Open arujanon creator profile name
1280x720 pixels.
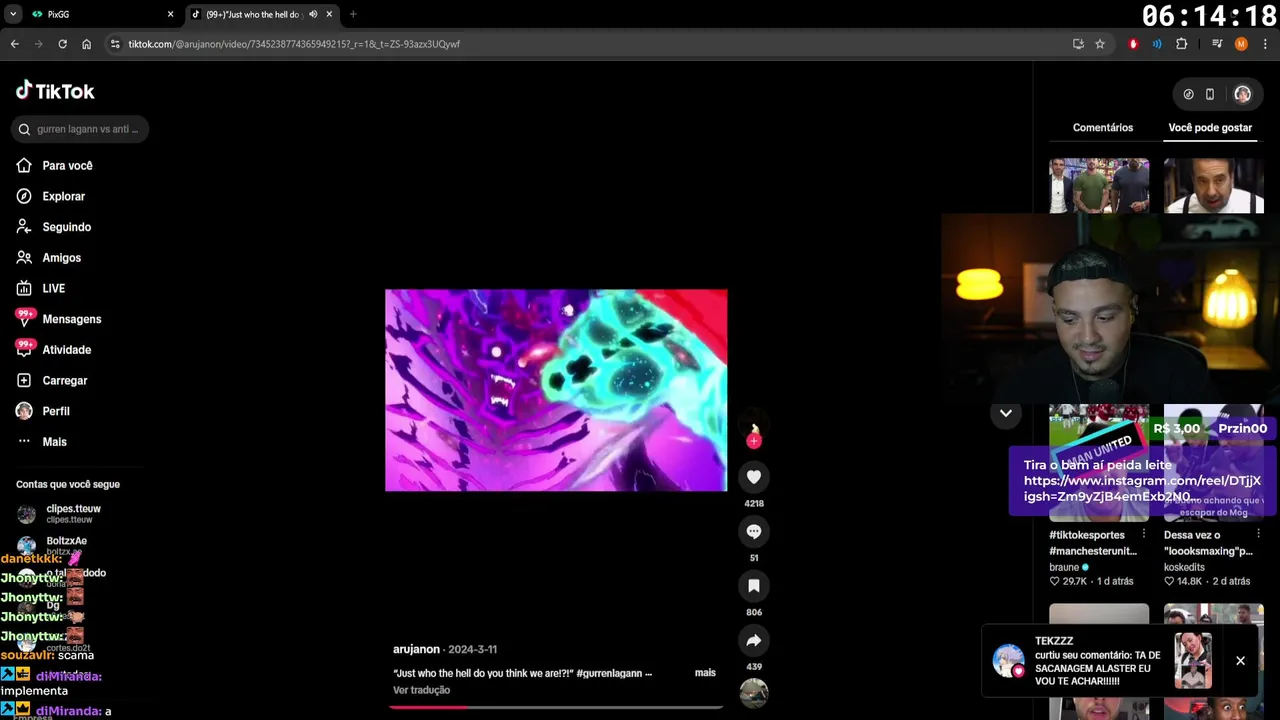(x=416, y=649)
